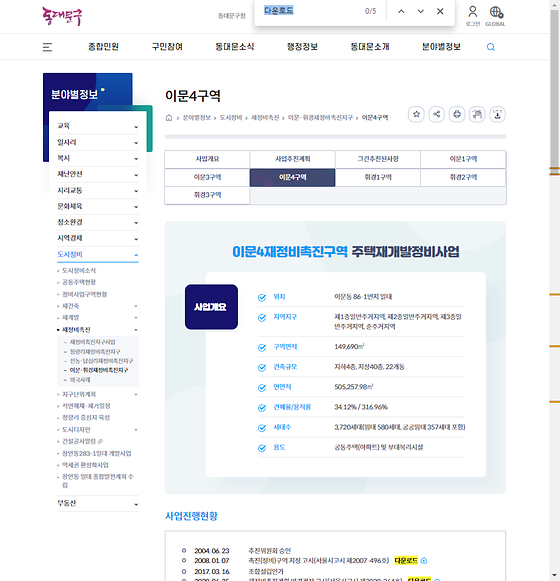Open the 종합민원 main menu
Screen dimensions: 560x581
coord(103,47)
